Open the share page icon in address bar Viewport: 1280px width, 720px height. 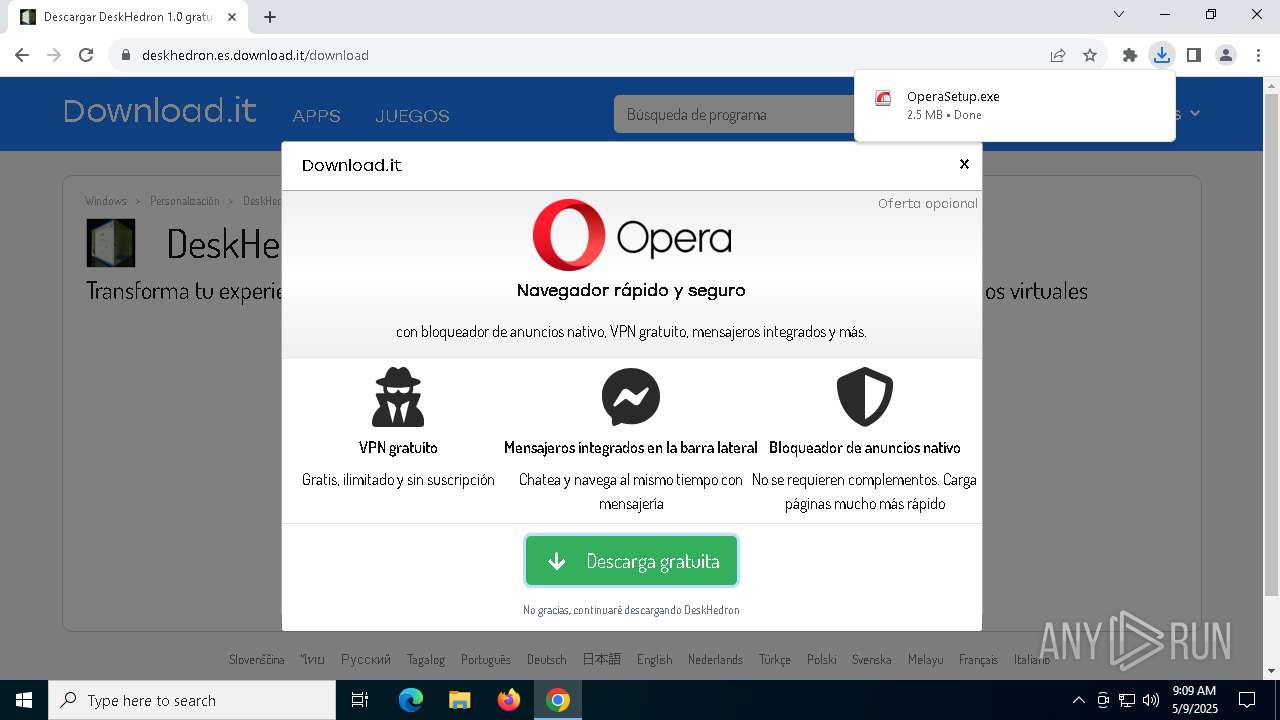click(1058, 55)
